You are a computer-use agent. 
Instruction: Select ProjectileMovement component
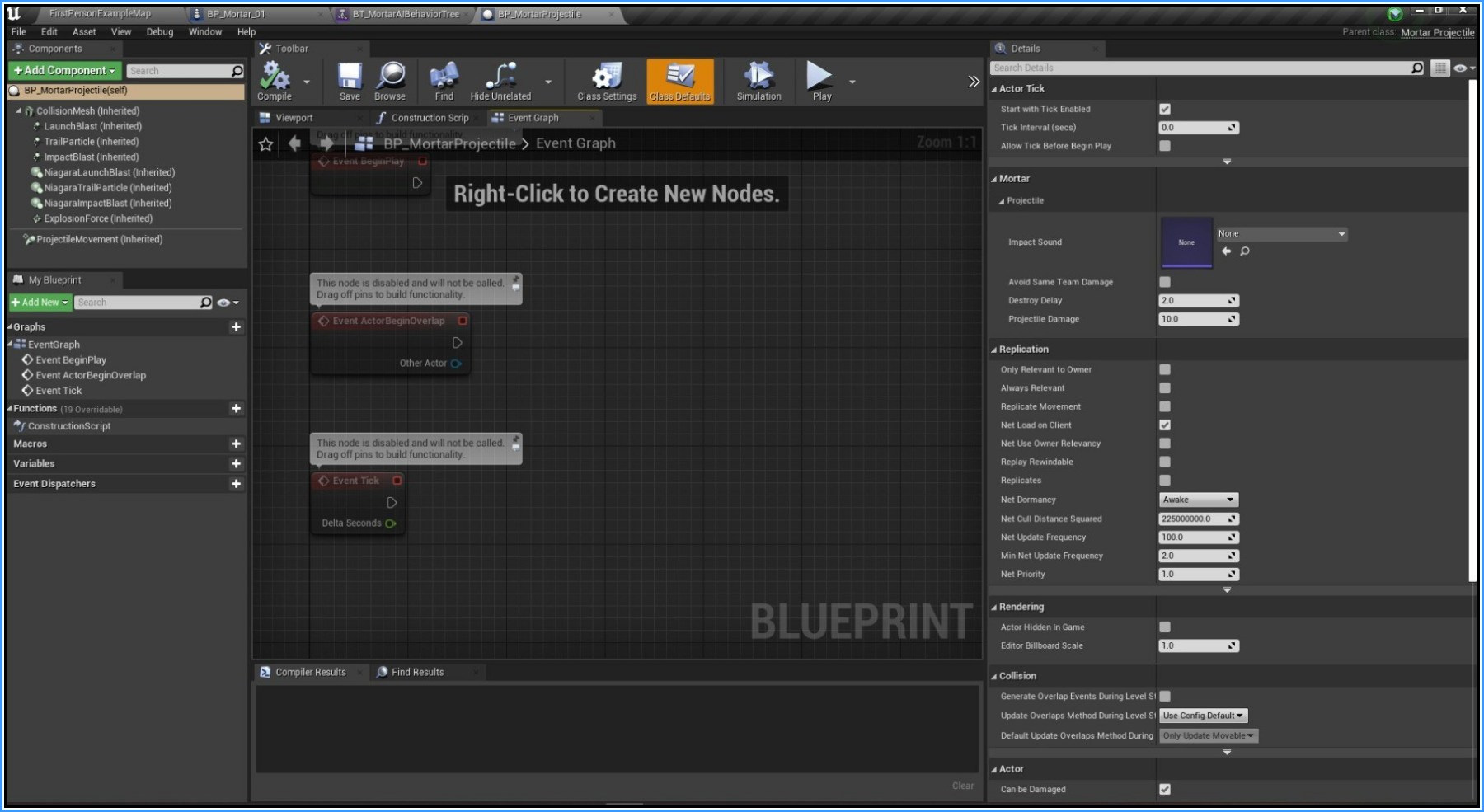point(99,239)
